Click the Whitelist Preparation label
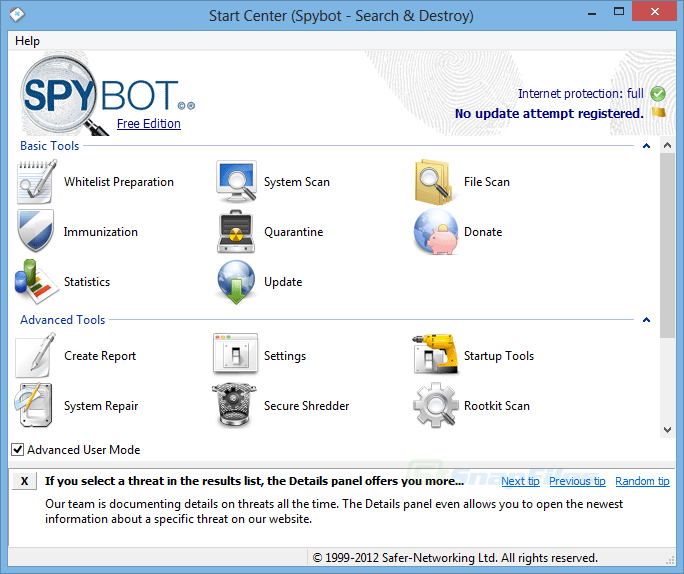 [x=119, y=182]
